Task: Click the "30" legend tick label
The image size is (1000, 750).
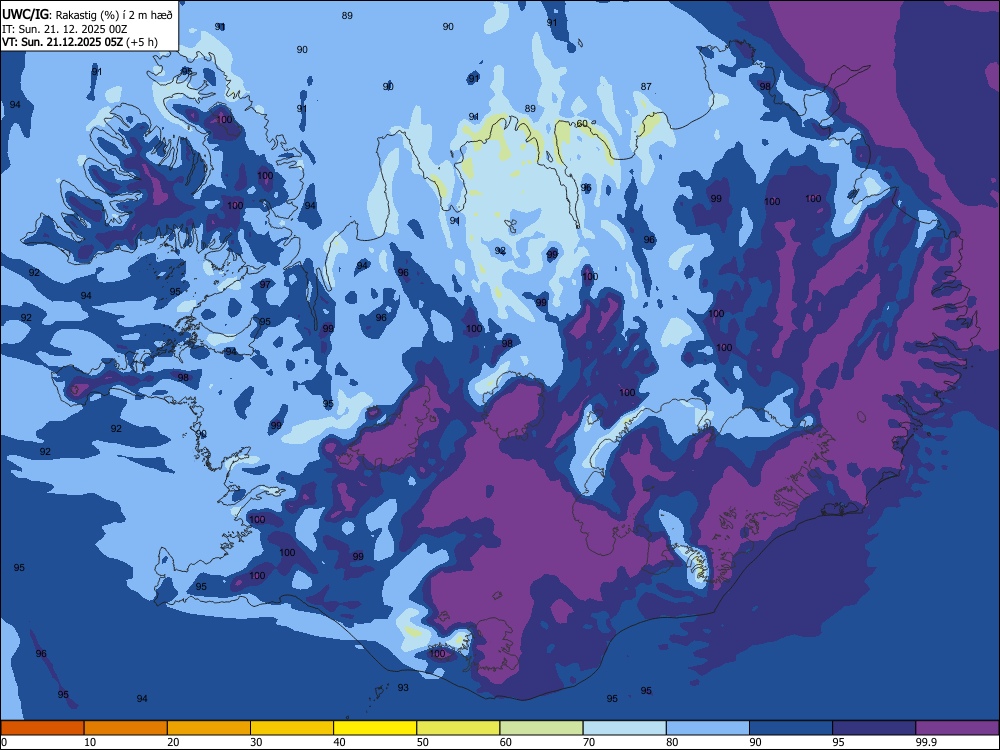Action: click(256, 742)
